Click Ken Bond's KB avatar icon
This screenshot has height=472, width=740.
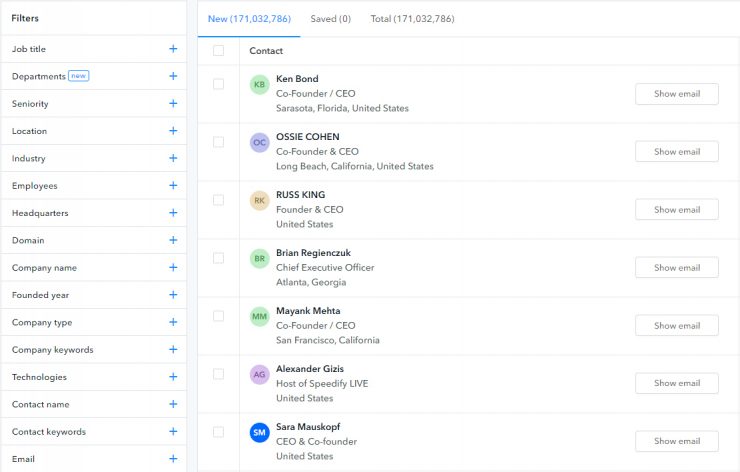click(260, 85)
